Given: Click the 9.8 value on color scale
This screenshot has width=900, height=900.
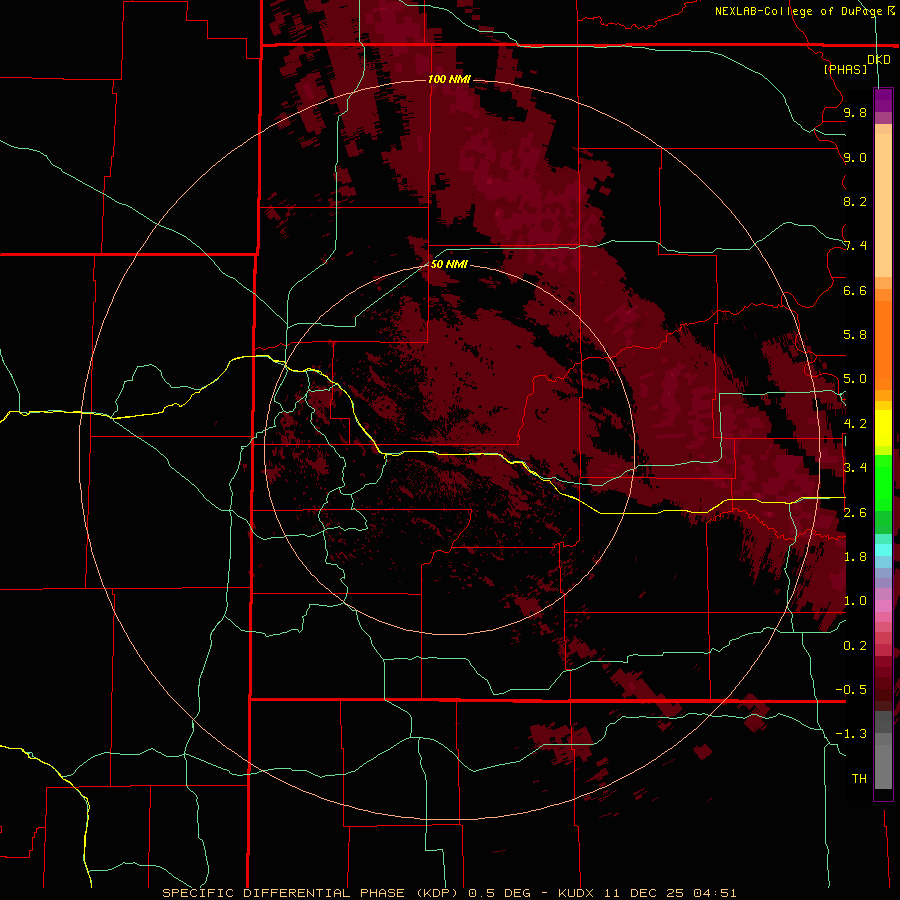Looking at the screenshot, I should click(x=855, y=112).
